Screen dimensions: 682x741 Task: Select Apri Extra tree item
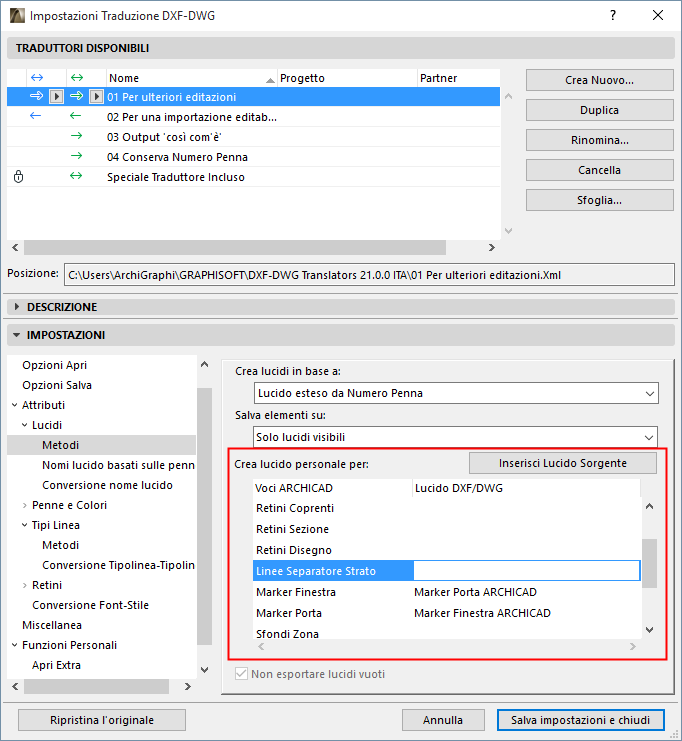click(x=56, y=665)
